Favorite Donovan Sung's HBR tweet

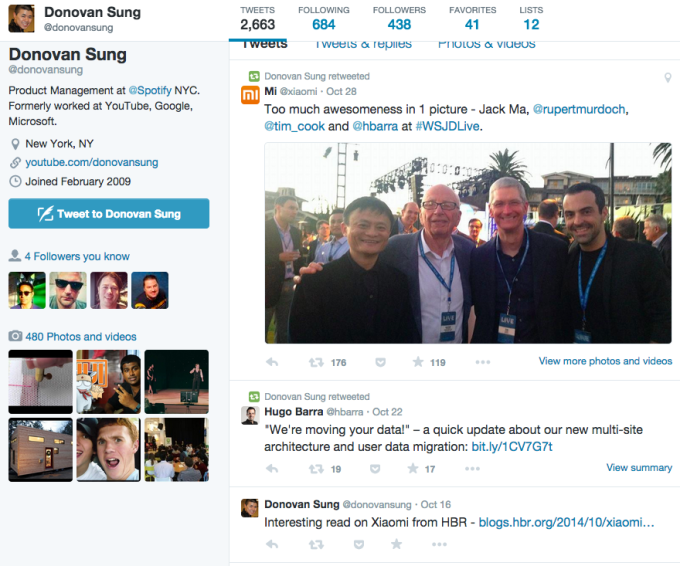click(x=396, y=544)
